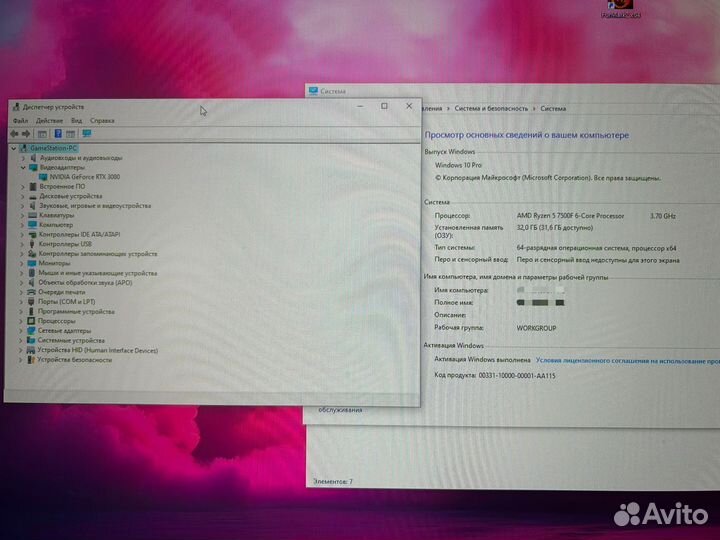
Task: Click the icon of Устройства безопасности
Action: point(30,360)
